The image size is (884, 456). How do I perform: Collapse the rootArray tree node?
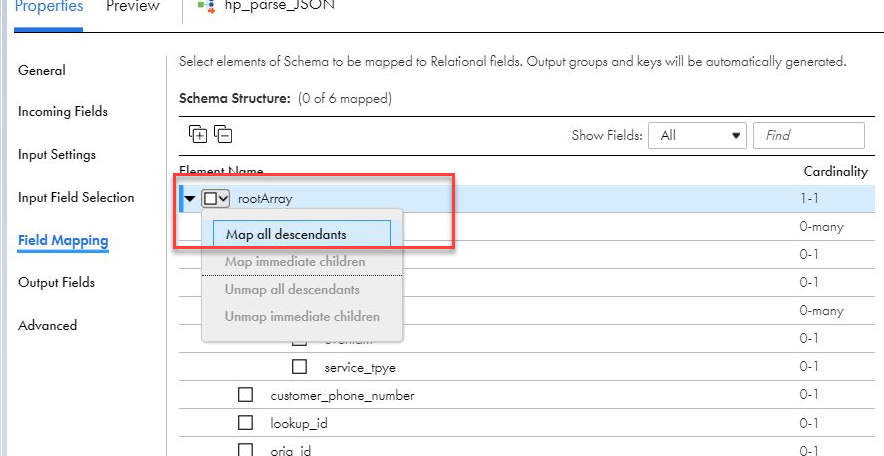tap(190, 199)
